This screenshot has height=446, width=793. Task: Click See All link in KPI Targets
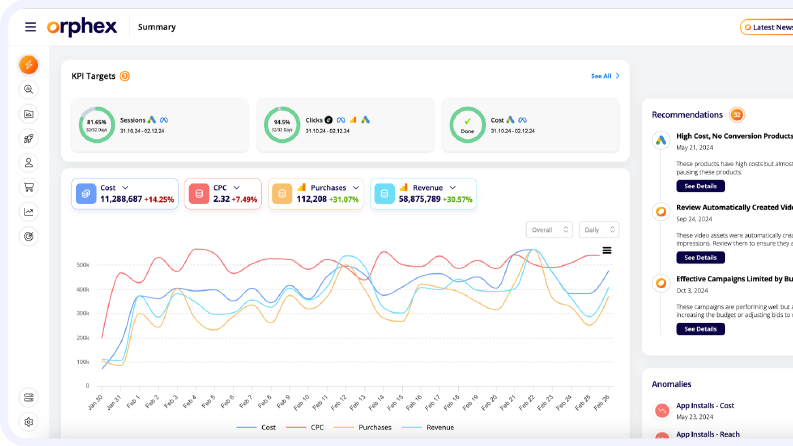605,76
